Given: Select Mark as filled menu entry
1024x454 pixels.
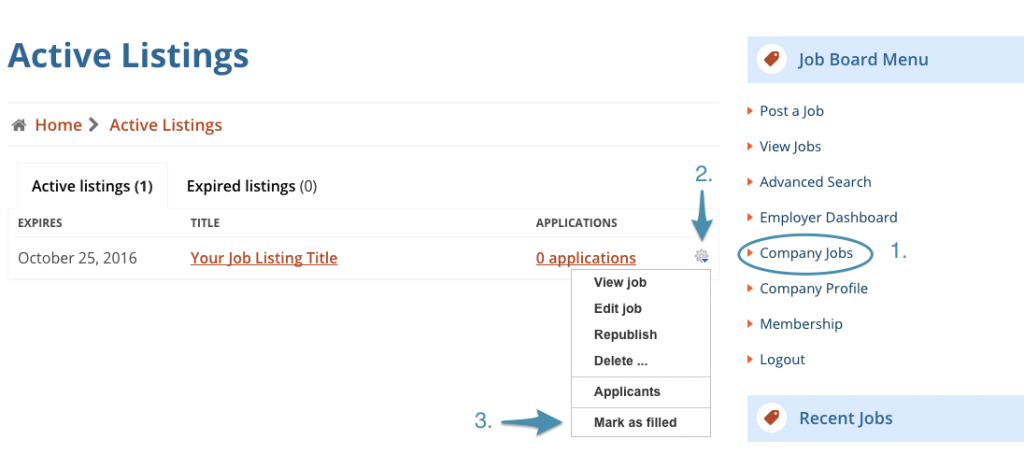Looking at the screenshot, I should (x=635, y=423).
